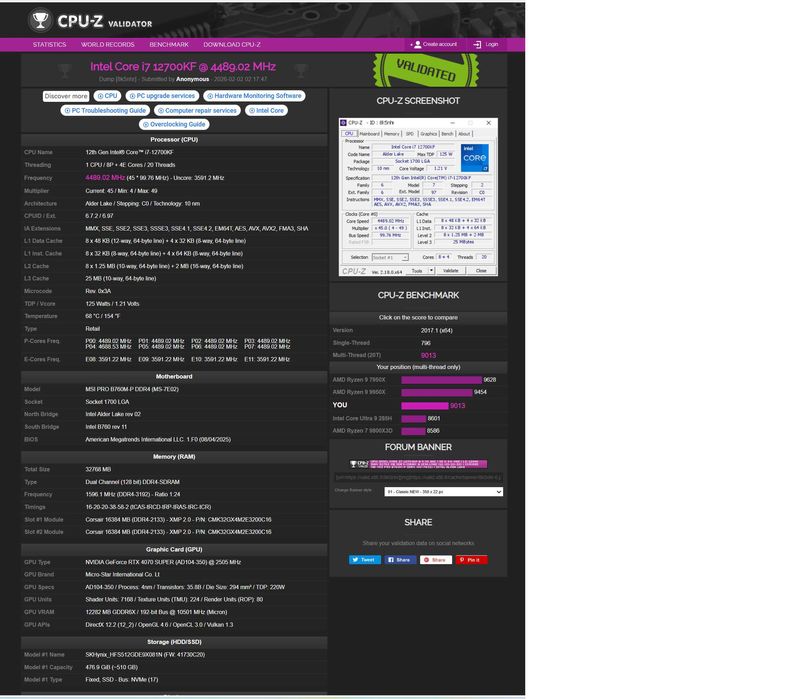Image resolution: width=810 pixels, height=699 pixels.
Task: Click the '12282 MB GDDR6X' GPU VRAM value
Action: (156, 612)
